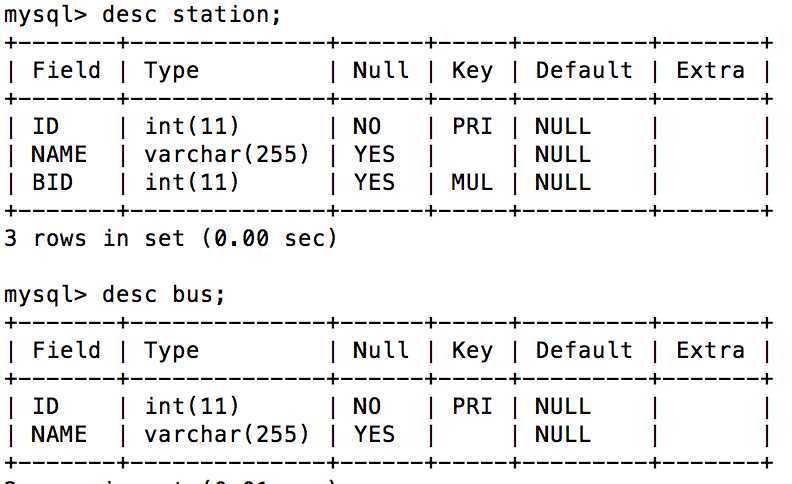Click NO value in bus table ID row

[x=367, y=407]
